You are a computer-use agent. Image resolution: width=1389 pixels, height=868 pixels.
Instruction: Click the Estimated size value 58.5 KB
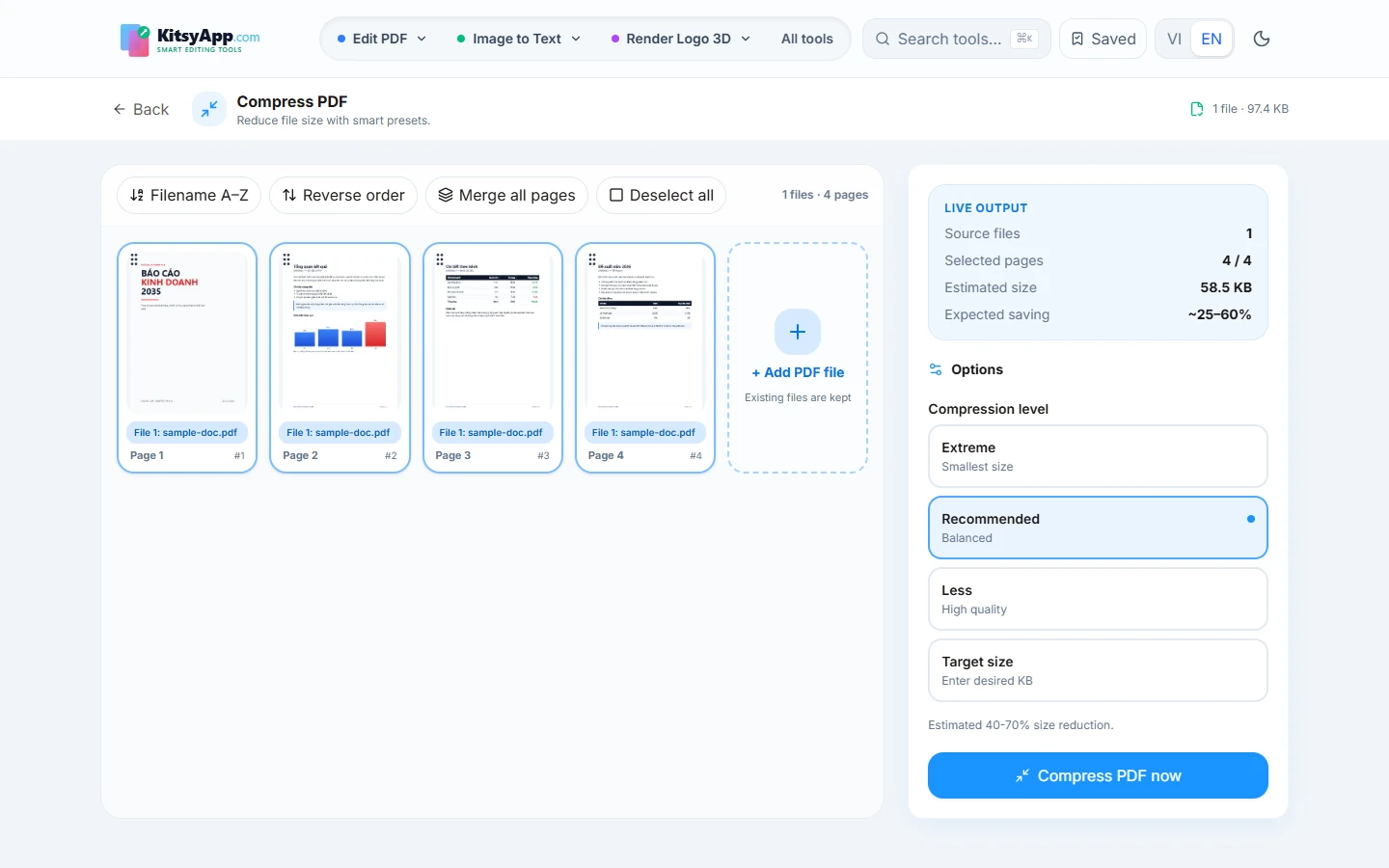1226,287
